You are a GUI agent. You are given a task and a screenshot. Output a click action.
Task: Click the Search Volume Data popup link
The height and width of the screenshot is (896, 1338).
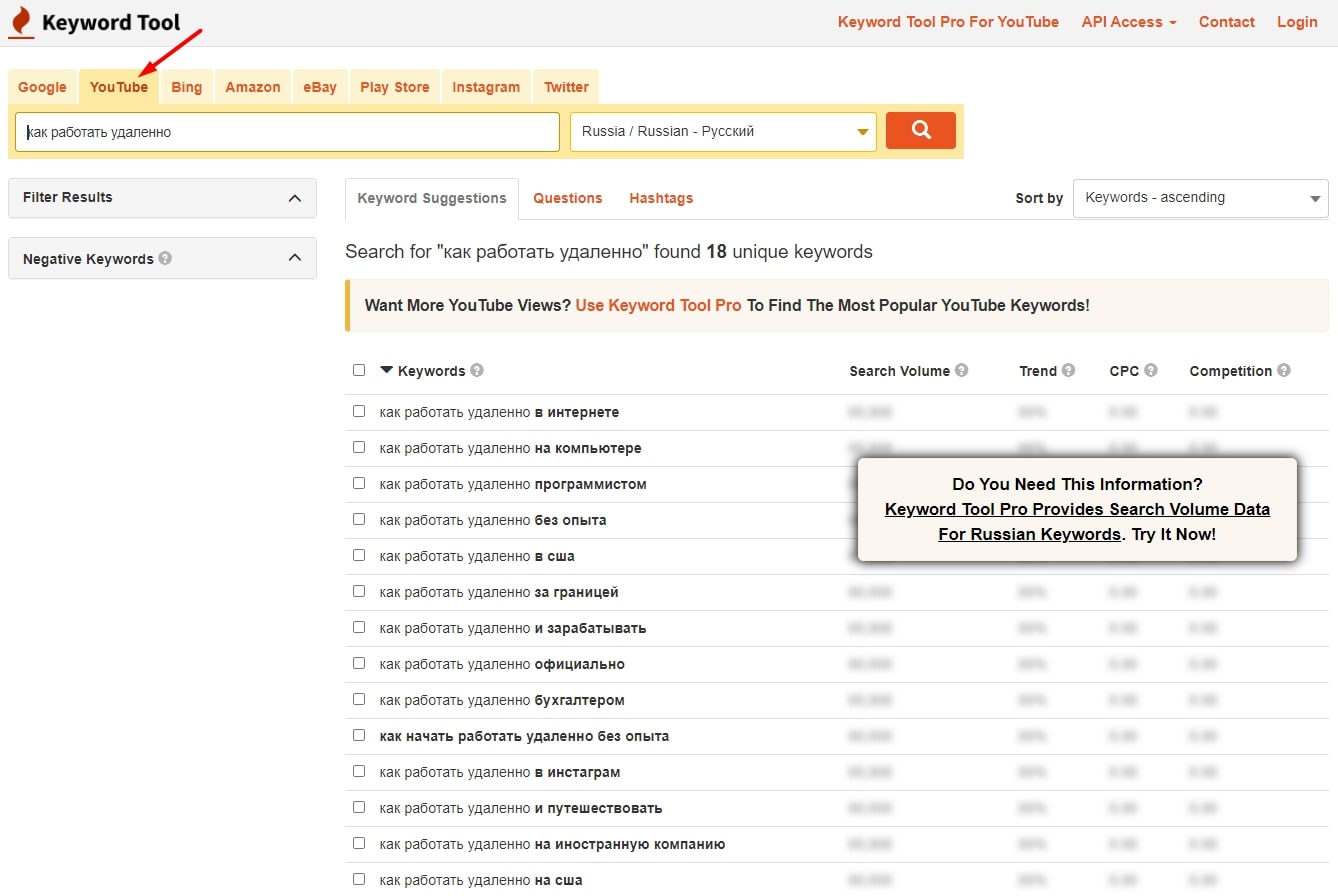click(x=1077, y=521)
